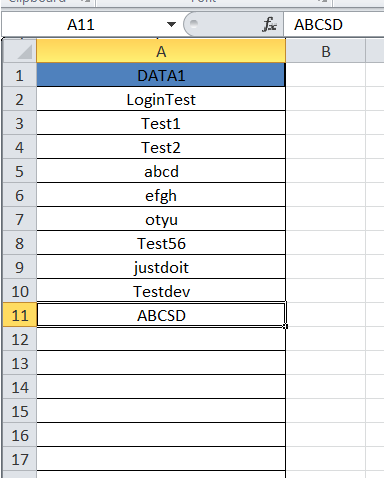384x478 pixels.
Task: Select the DATA1 header cell
Action: pyautogui.click(x=161, y=75)
